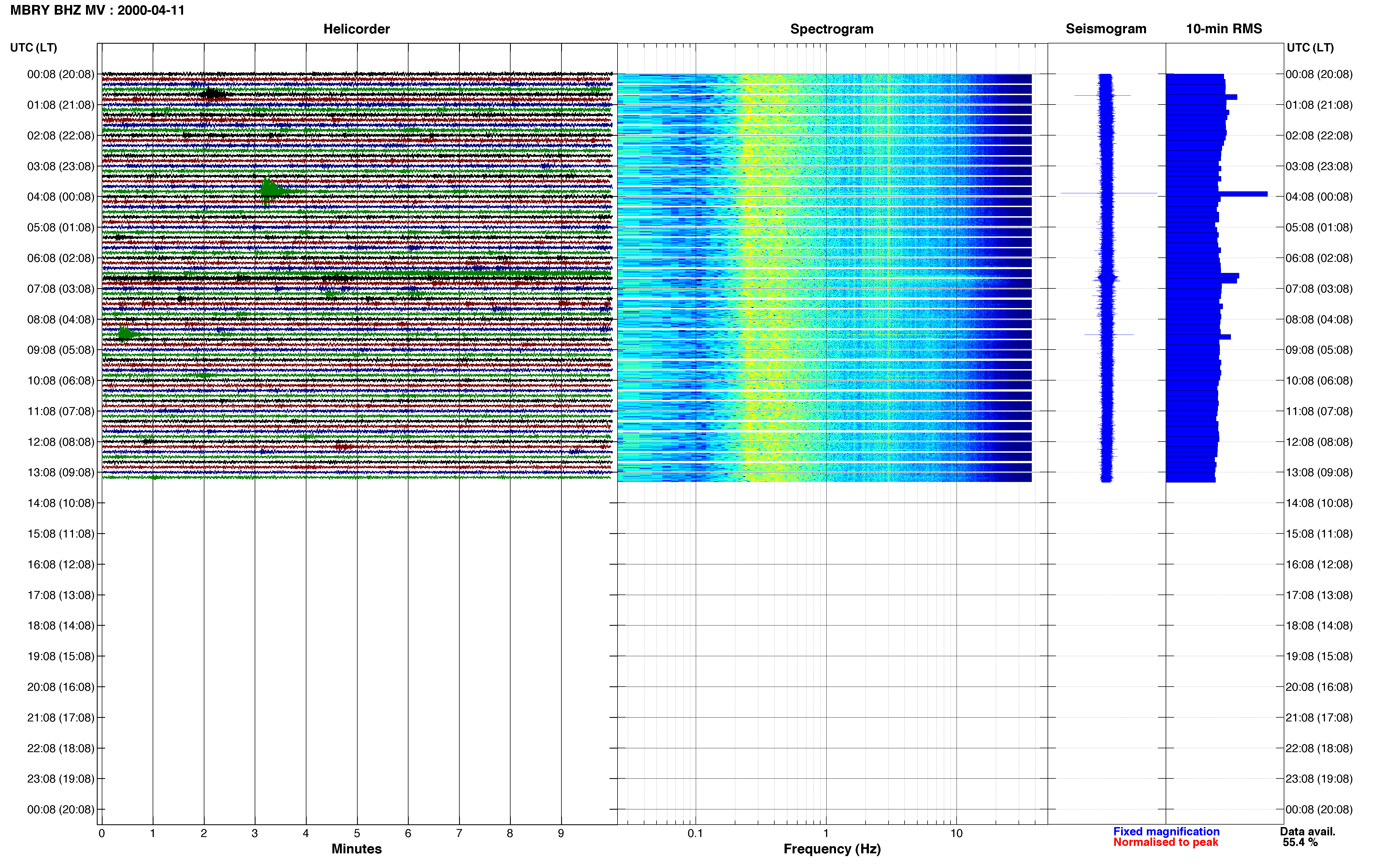
Task: Click the left 'UTC (LT)' axis label
Action: [33, 48]
